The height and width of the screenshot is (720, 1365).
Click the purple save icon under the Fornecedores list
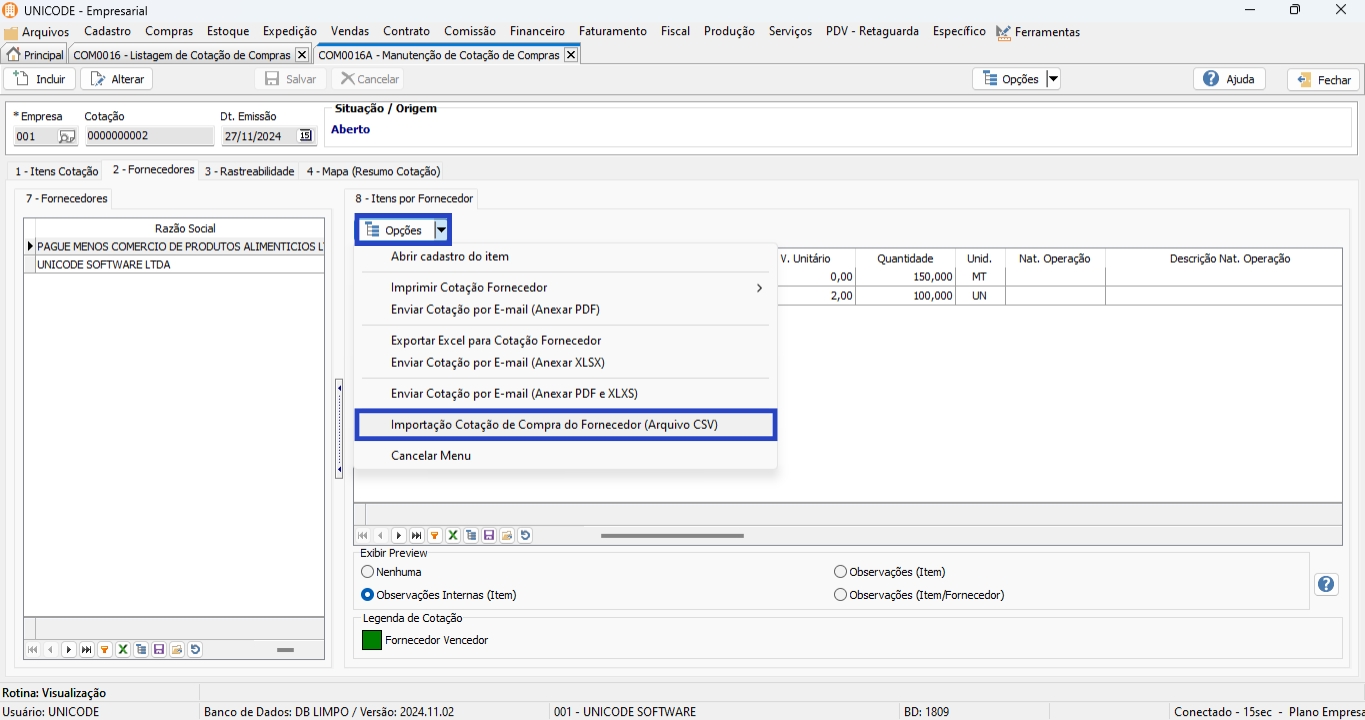pos(159,650)
